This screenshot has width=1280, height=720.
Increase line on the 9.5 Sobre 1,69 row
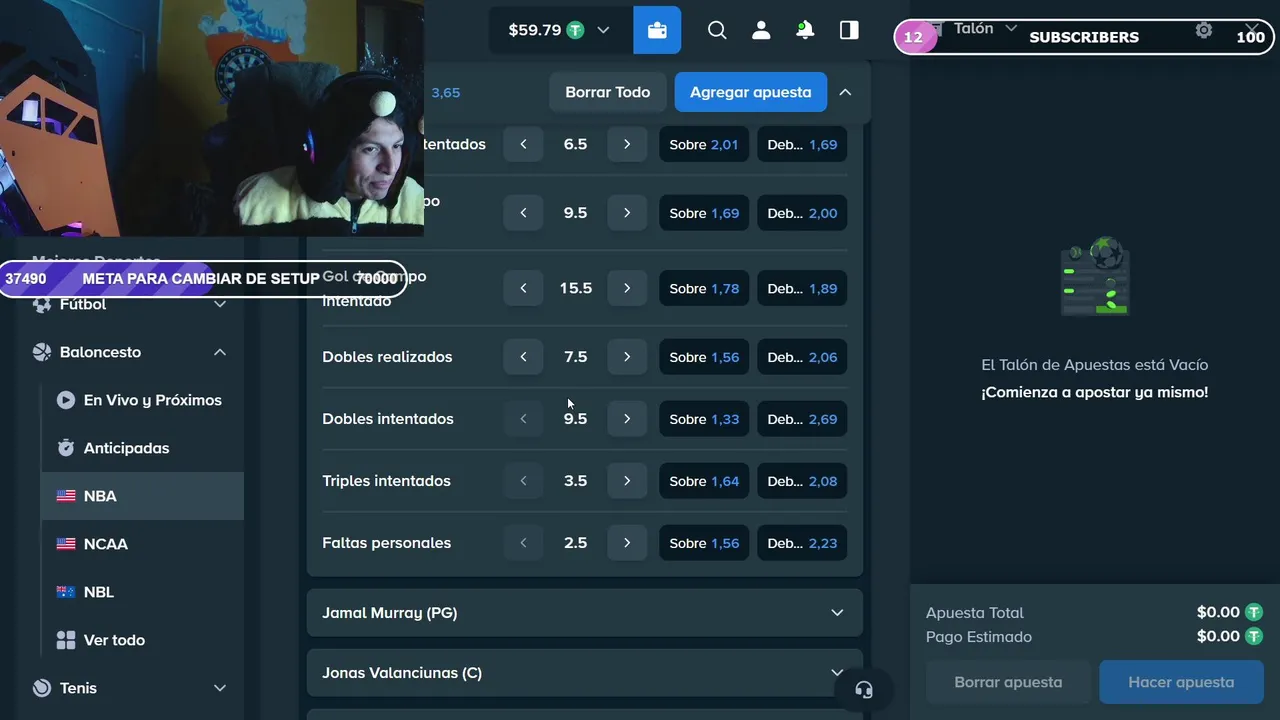[x=627, y=213]
